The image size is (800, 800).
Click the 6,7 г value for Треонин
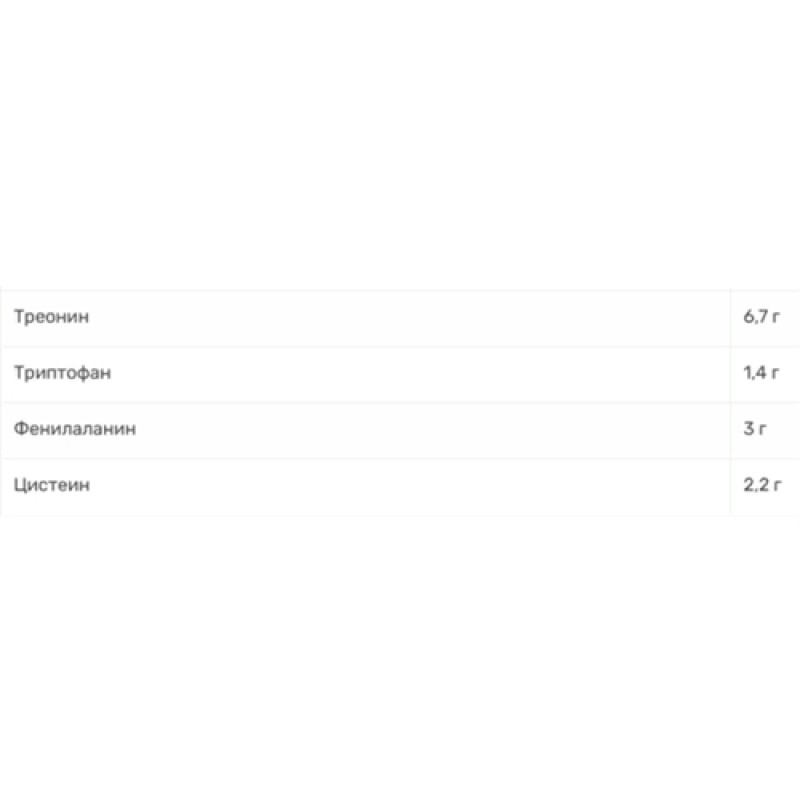point(759,318)
